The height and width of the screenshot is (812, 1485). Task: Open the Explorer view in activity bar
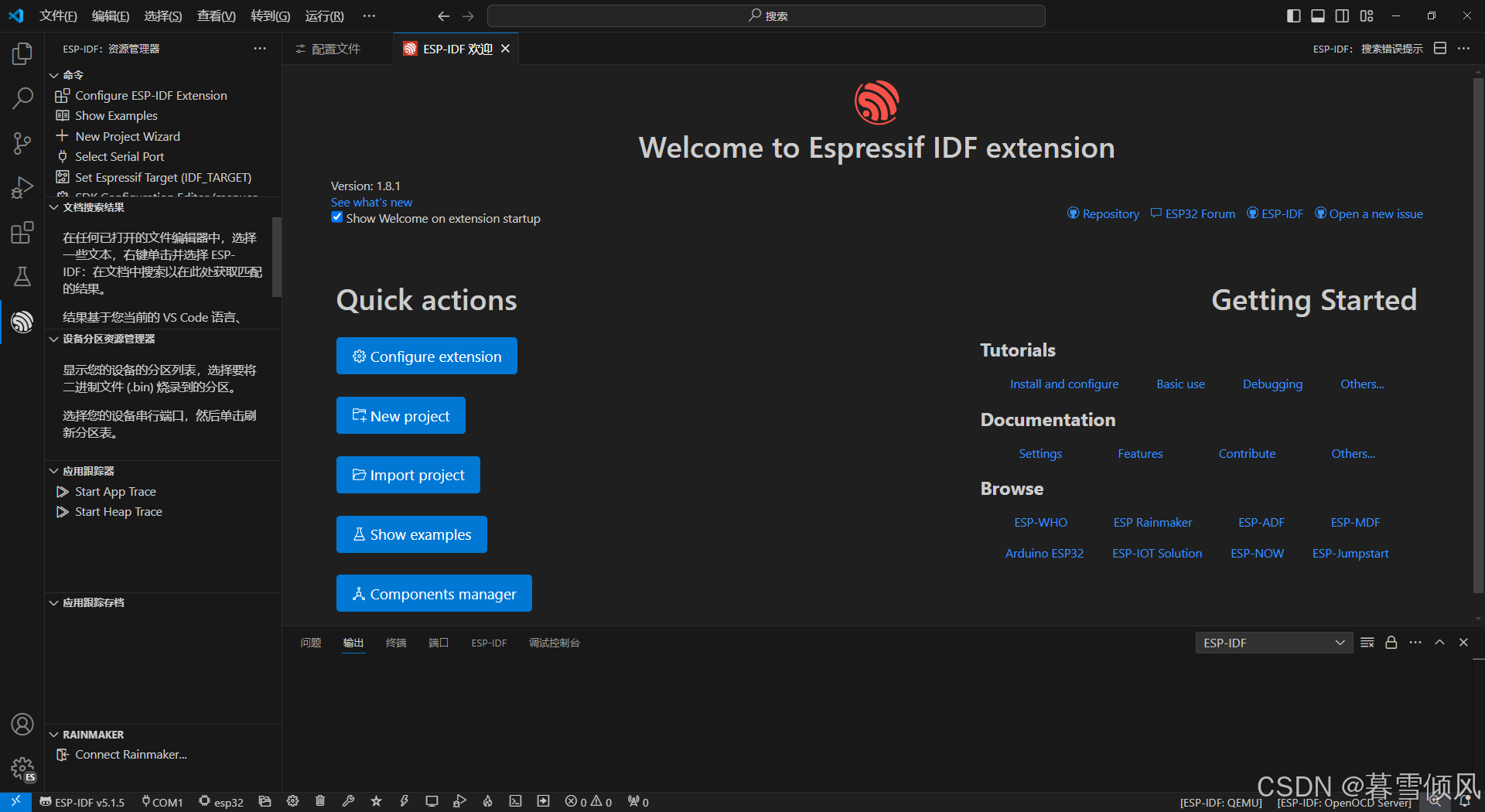click(22, 53)
